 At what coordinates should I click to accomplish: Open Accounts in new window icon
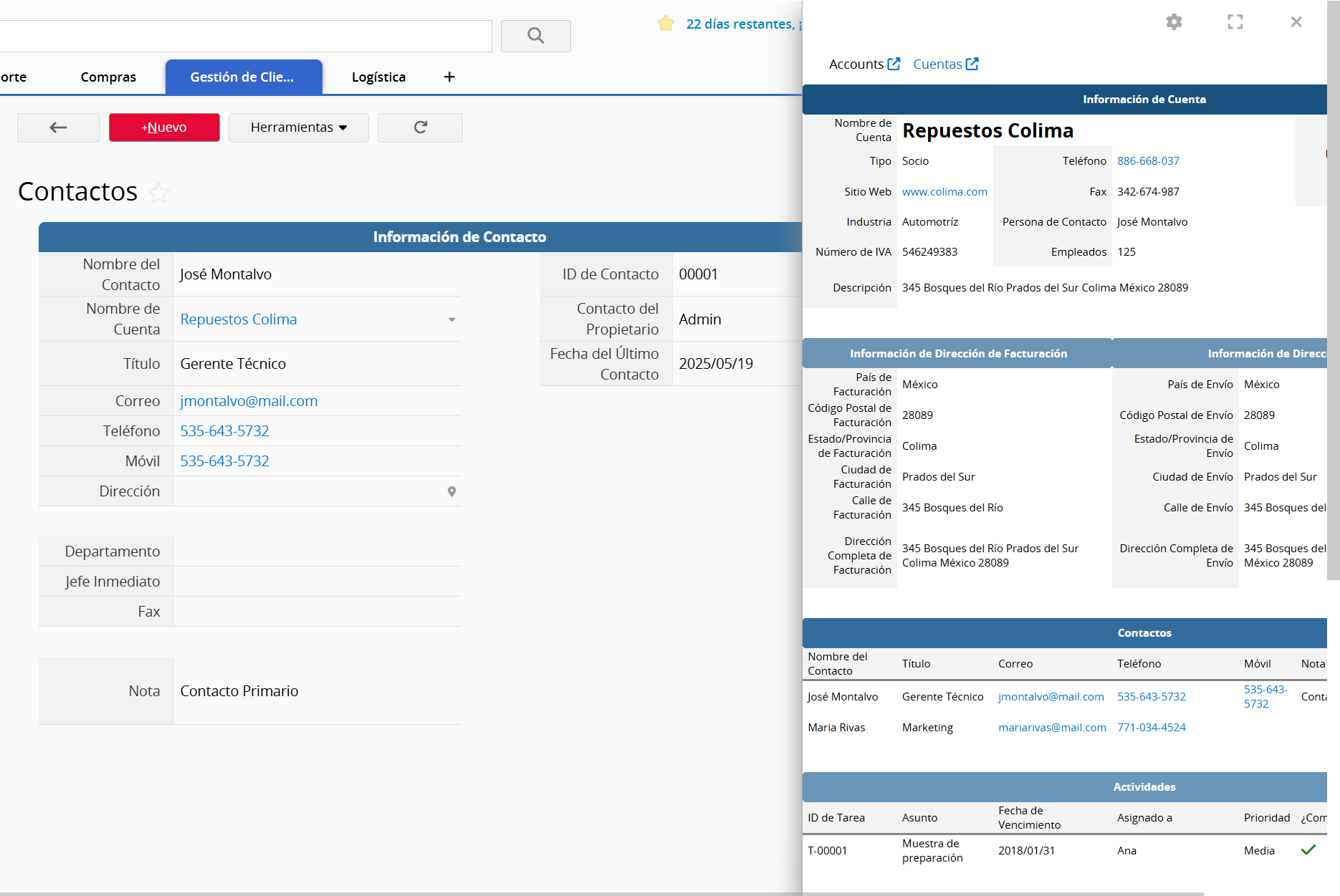(x=894, y=64)
